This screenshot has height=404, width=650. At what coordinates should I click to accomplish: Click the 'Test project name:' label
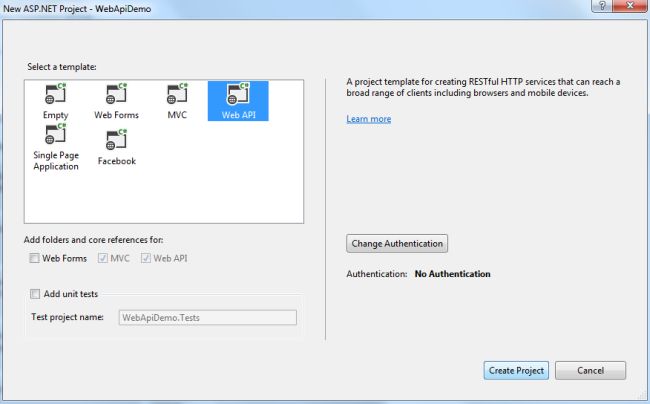[x=67, y=317]
